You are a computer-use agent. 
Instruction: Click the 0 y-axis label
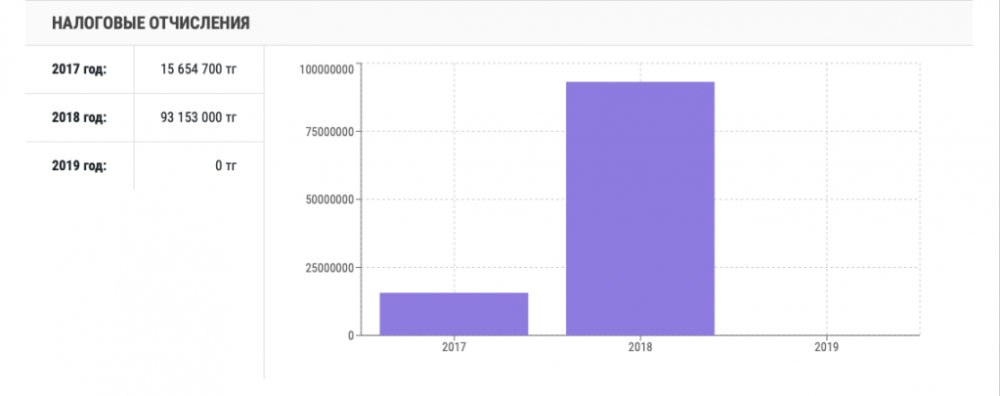point(351,335)
